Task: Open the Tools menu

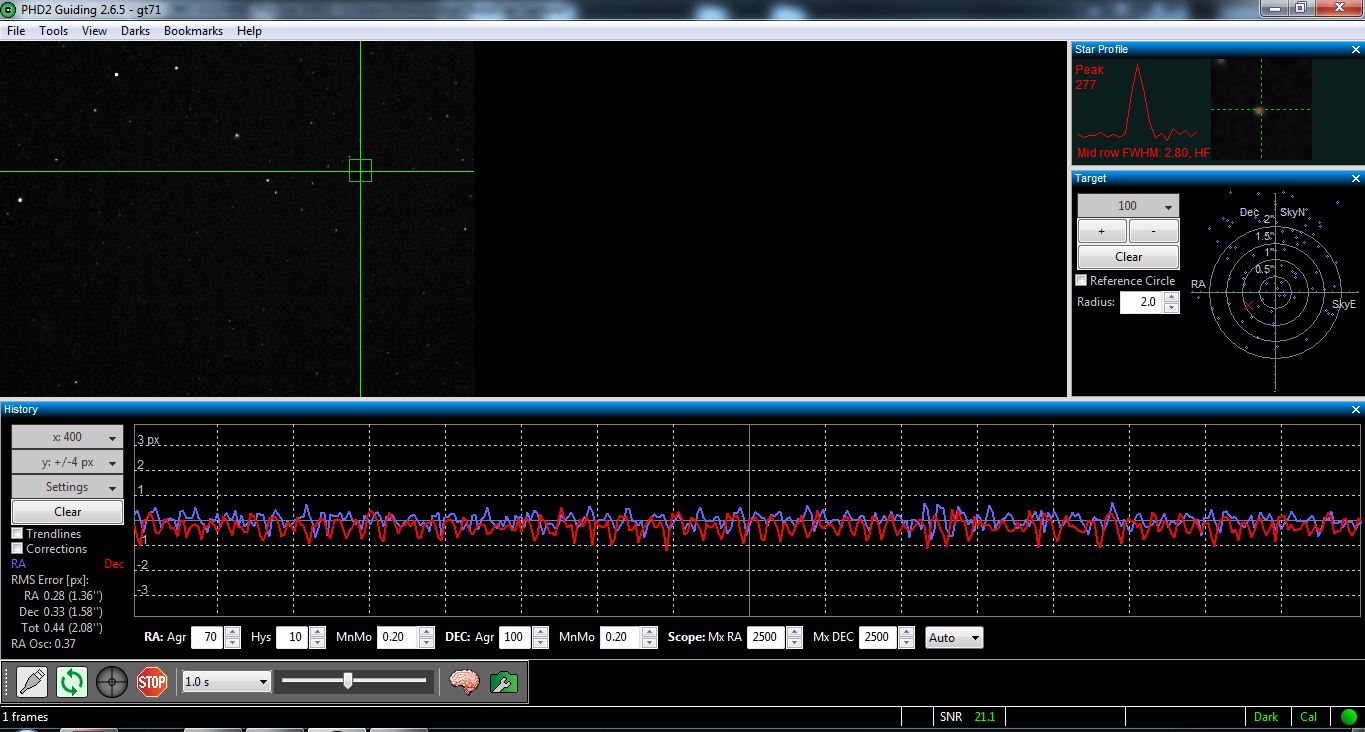Action: click(54, 31)
